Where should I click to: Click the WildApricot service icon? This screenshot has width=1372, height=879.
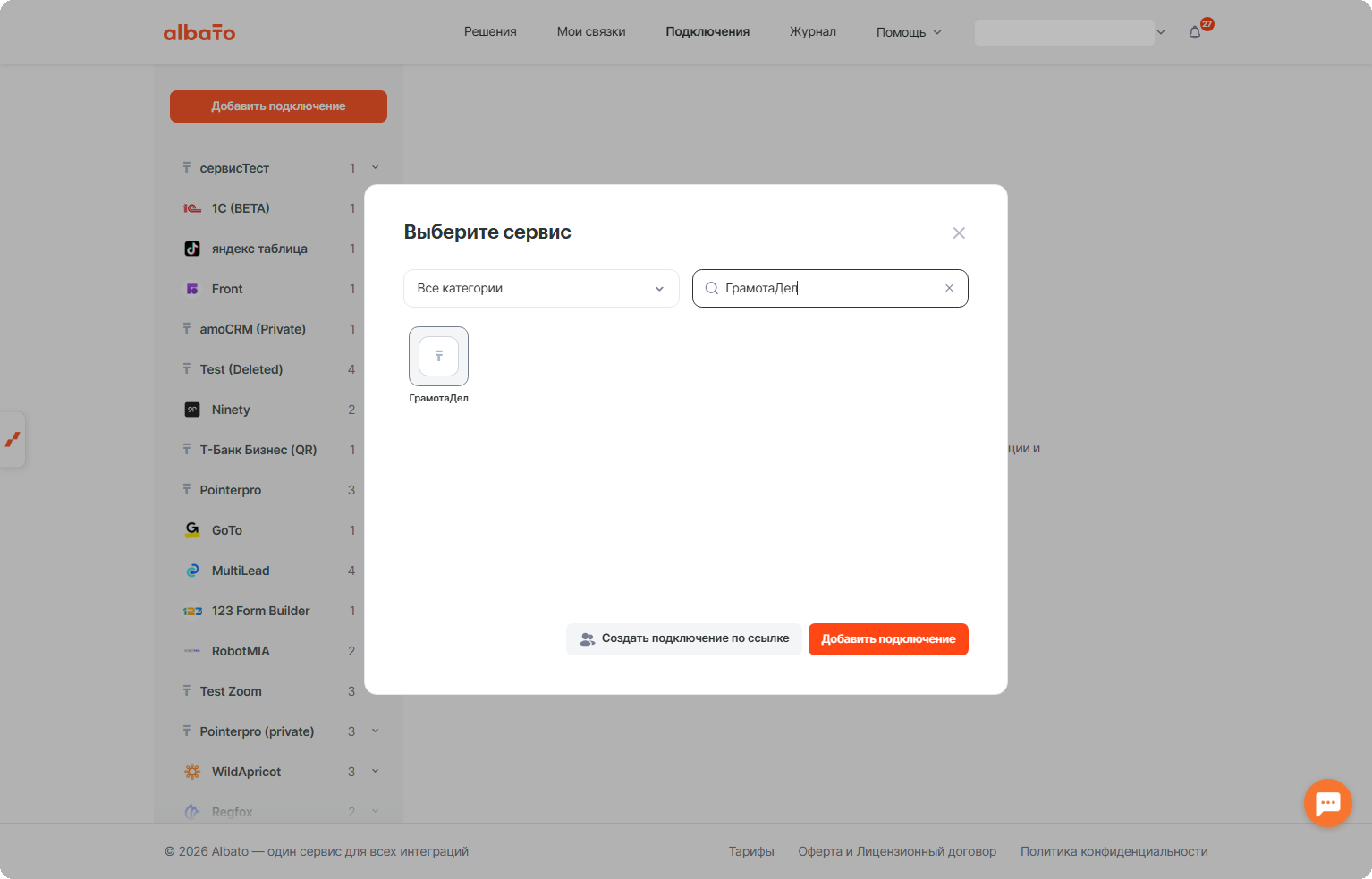coord(192,772)
